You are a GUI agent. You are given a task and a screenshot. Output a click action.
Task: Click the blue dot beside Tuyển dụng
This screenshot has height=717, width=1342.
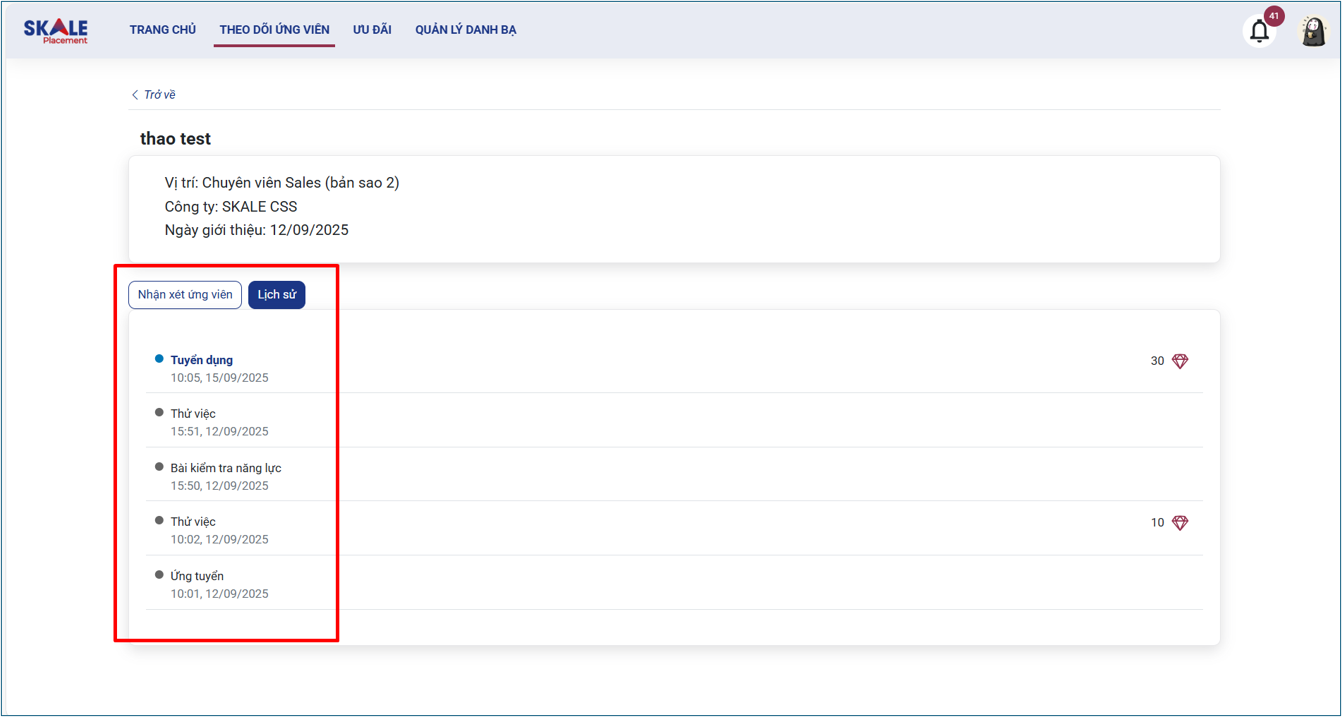(x=159, y=359)
